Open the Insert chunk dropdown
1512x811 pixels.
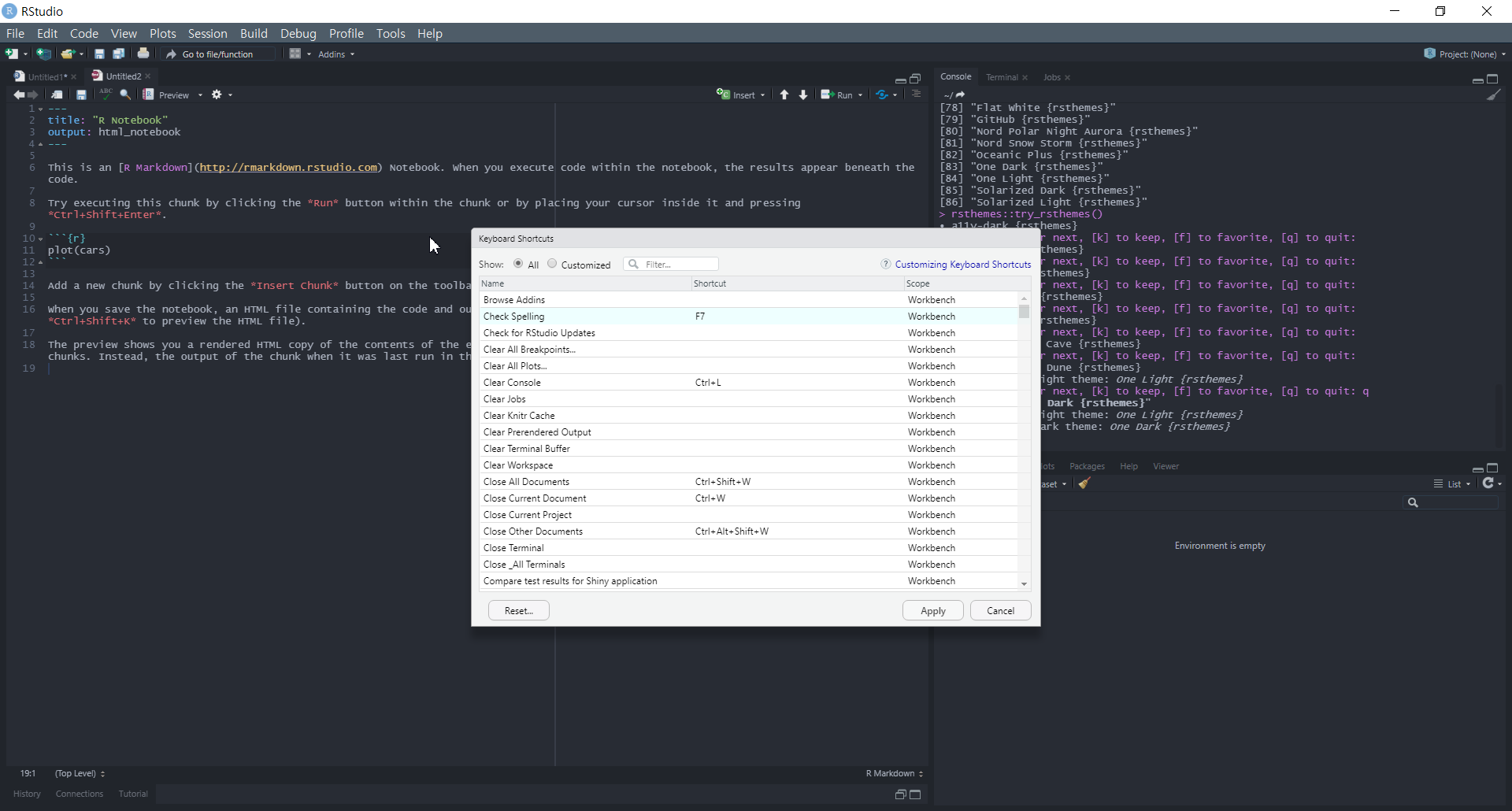pyautogui.click(x=740, y=95)
